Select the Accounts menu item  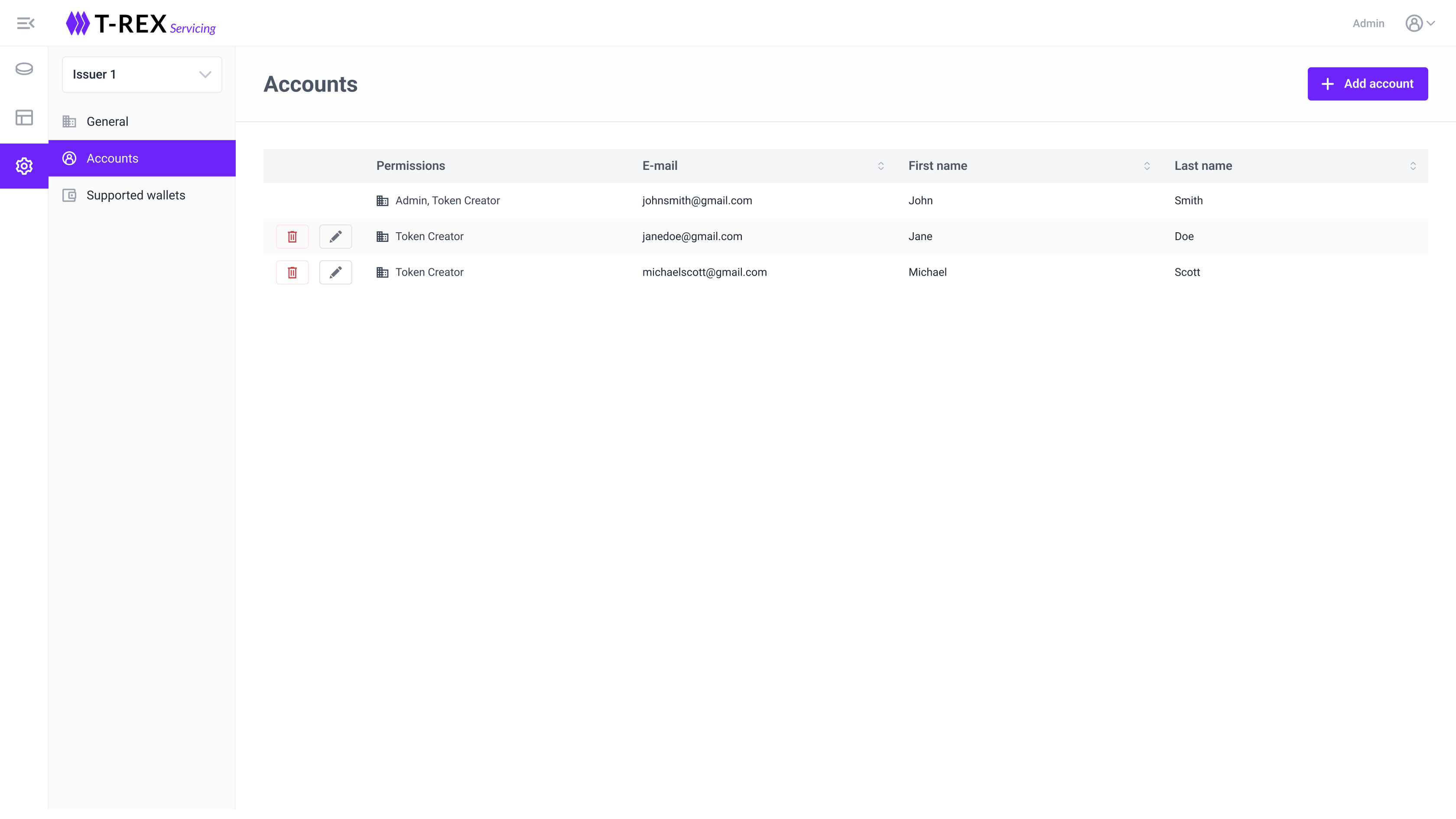coord(113,158)
